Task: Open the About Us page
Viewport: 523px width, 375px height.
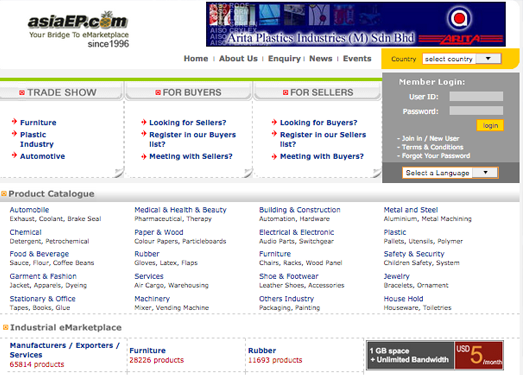Action: pyautogui.click(x=238, y=59)
